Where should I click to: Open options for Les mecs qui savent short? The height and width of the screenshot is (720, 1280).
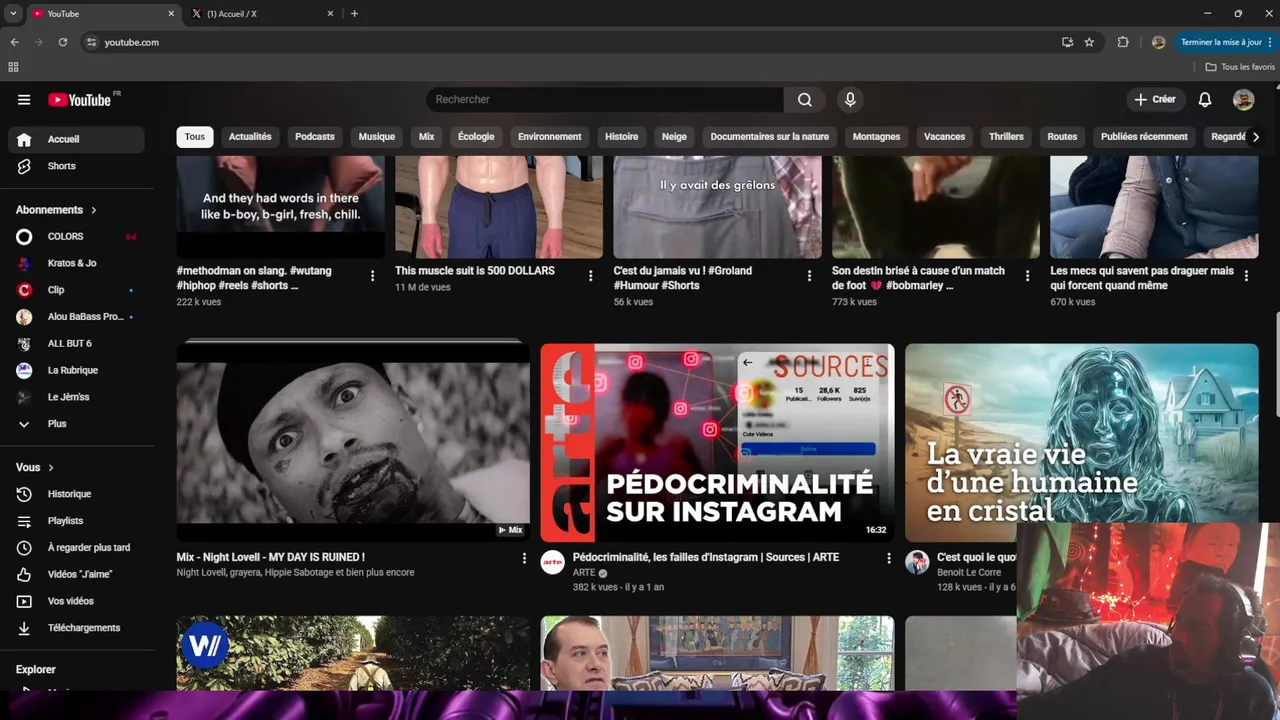tap(1247, 276)
